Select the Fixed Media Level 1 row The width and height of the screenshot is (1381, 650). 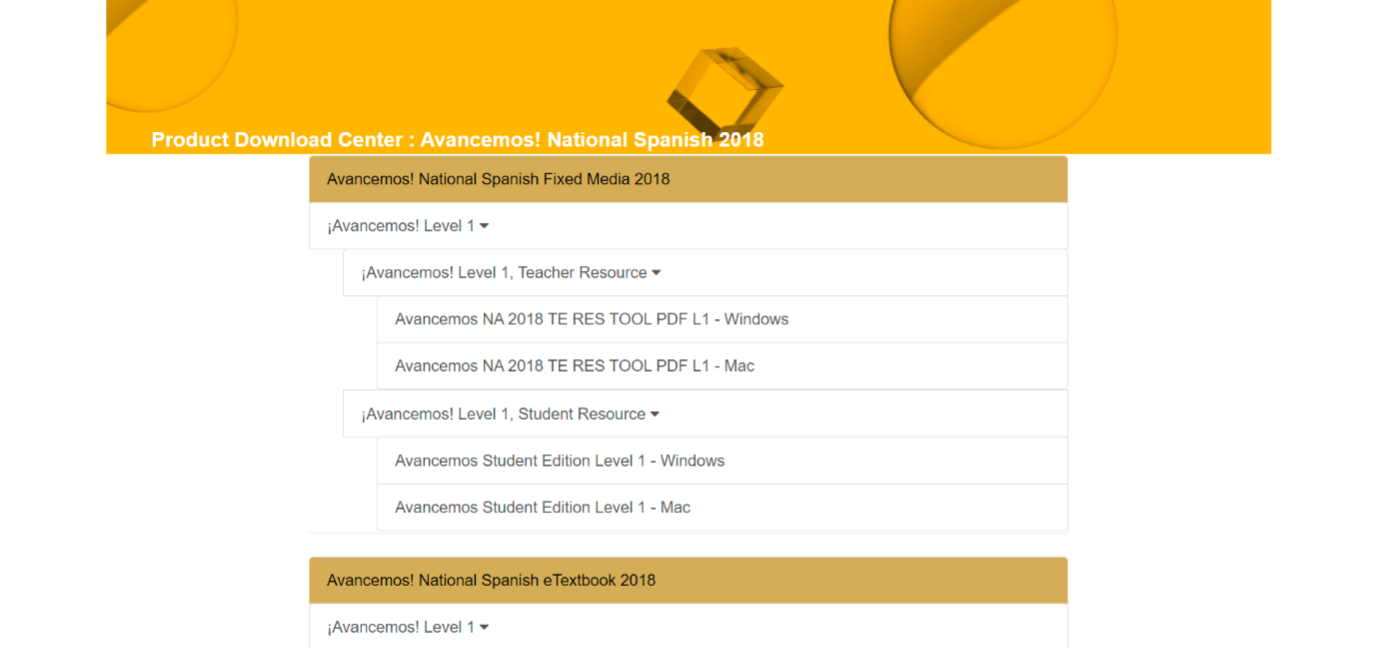tap(398, 225)
